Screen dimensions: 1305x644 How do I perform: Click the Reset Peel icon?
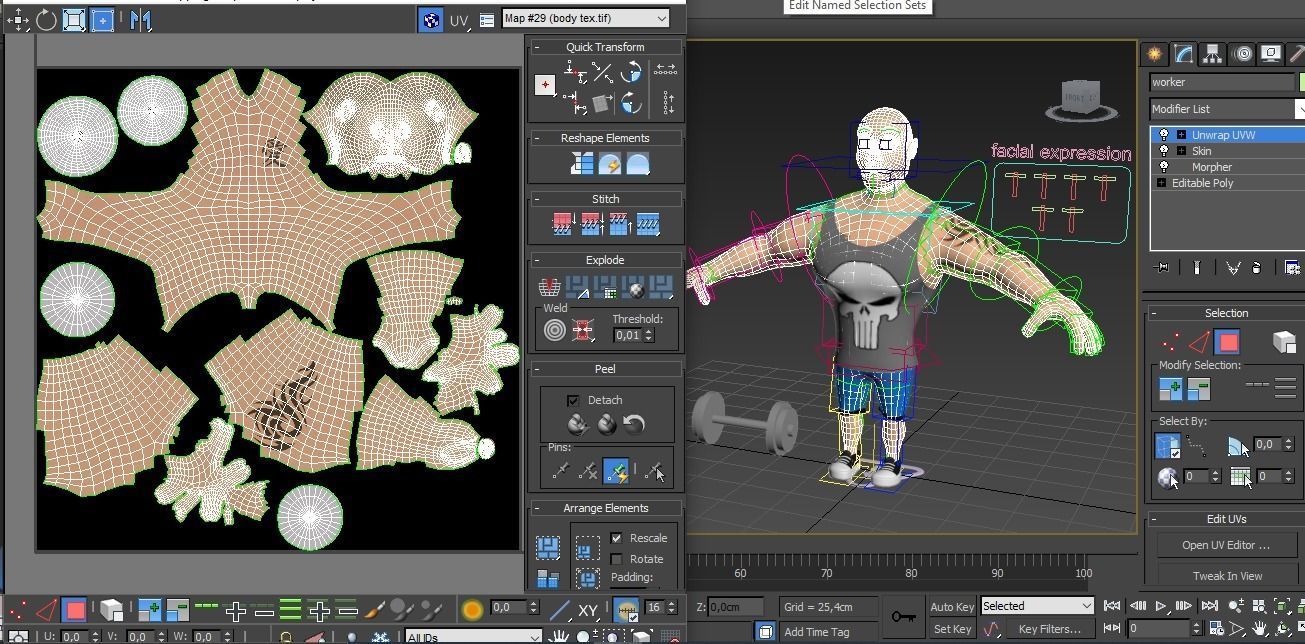634,424
